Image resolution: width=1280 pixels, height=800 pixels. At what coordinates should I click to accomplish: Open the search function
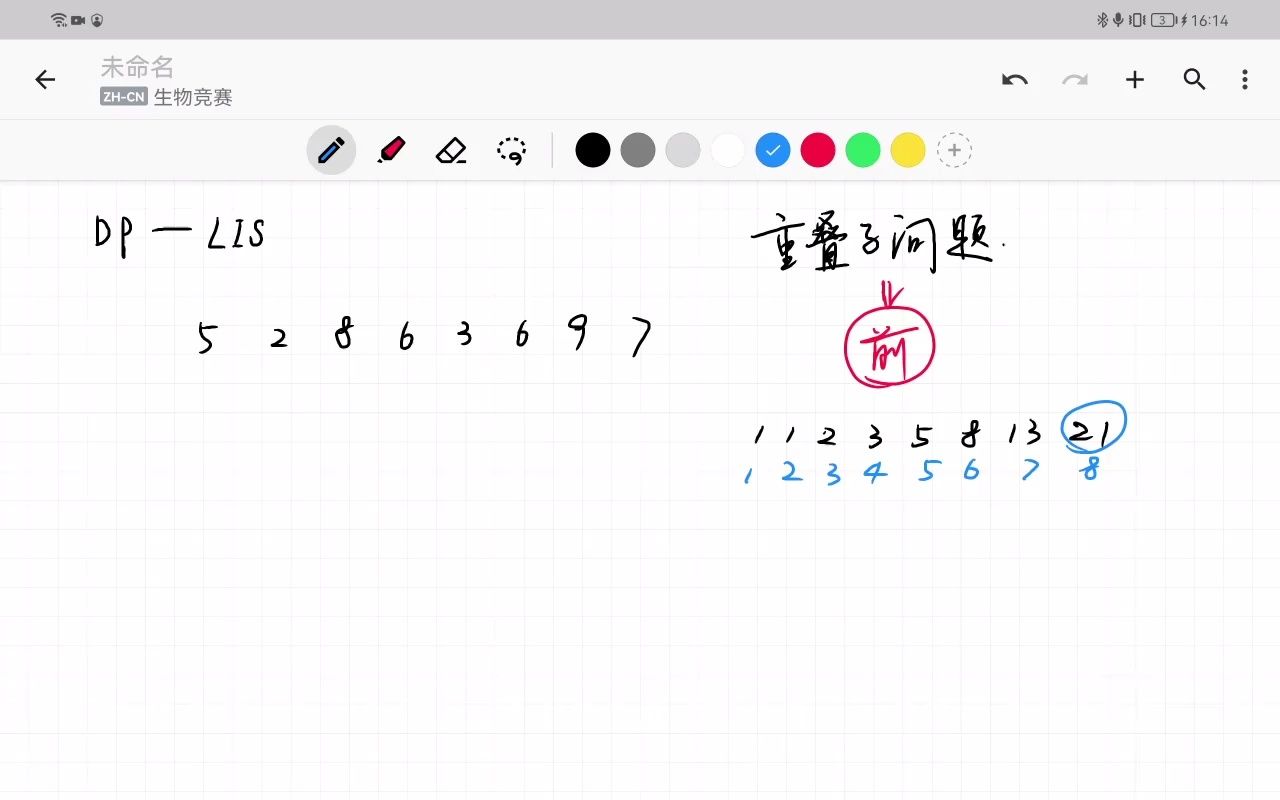(x=1195, y=79)
